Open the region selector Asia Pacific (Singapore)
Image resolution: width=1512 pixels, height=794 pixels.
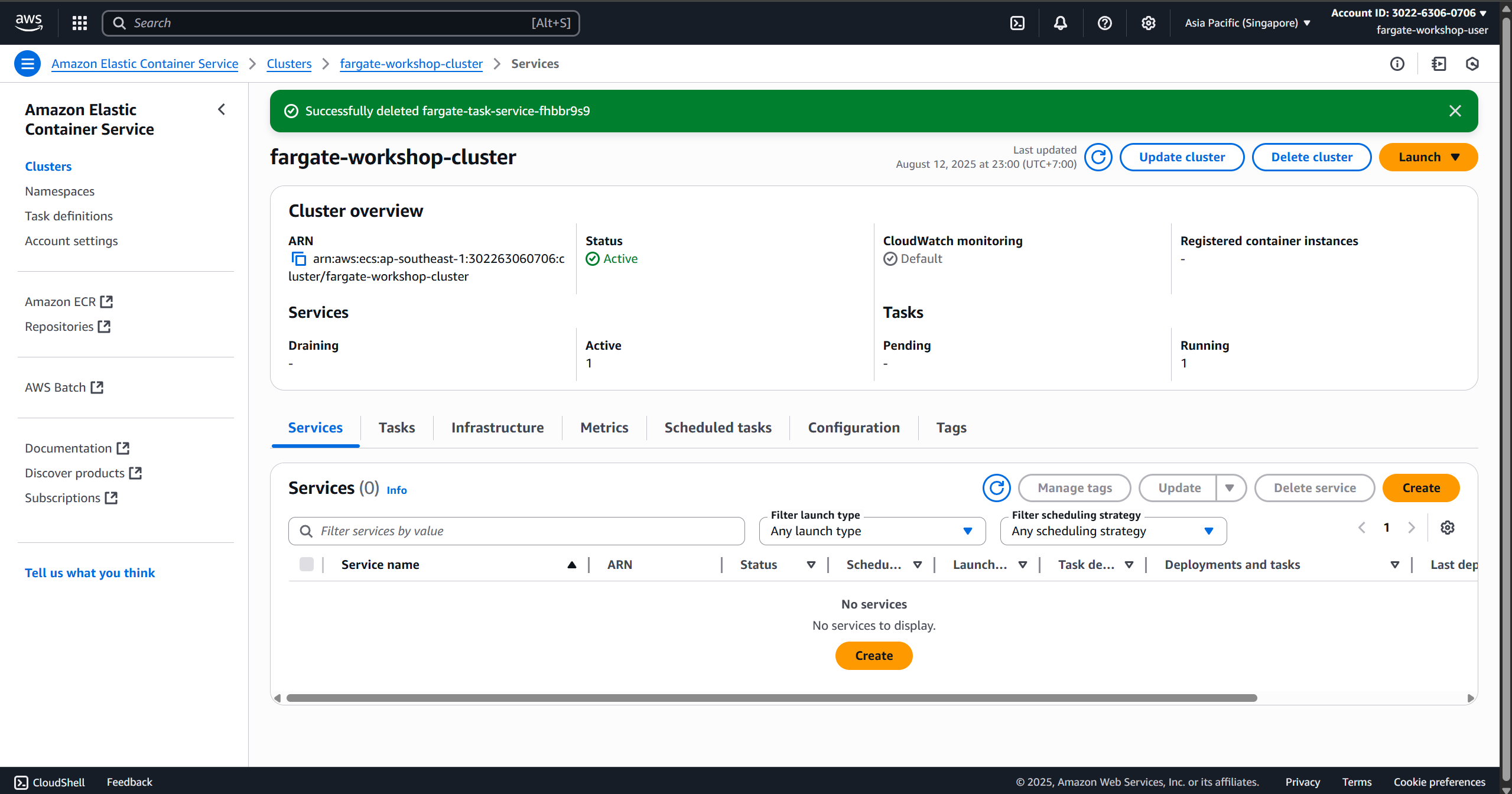click(1247, 23)
